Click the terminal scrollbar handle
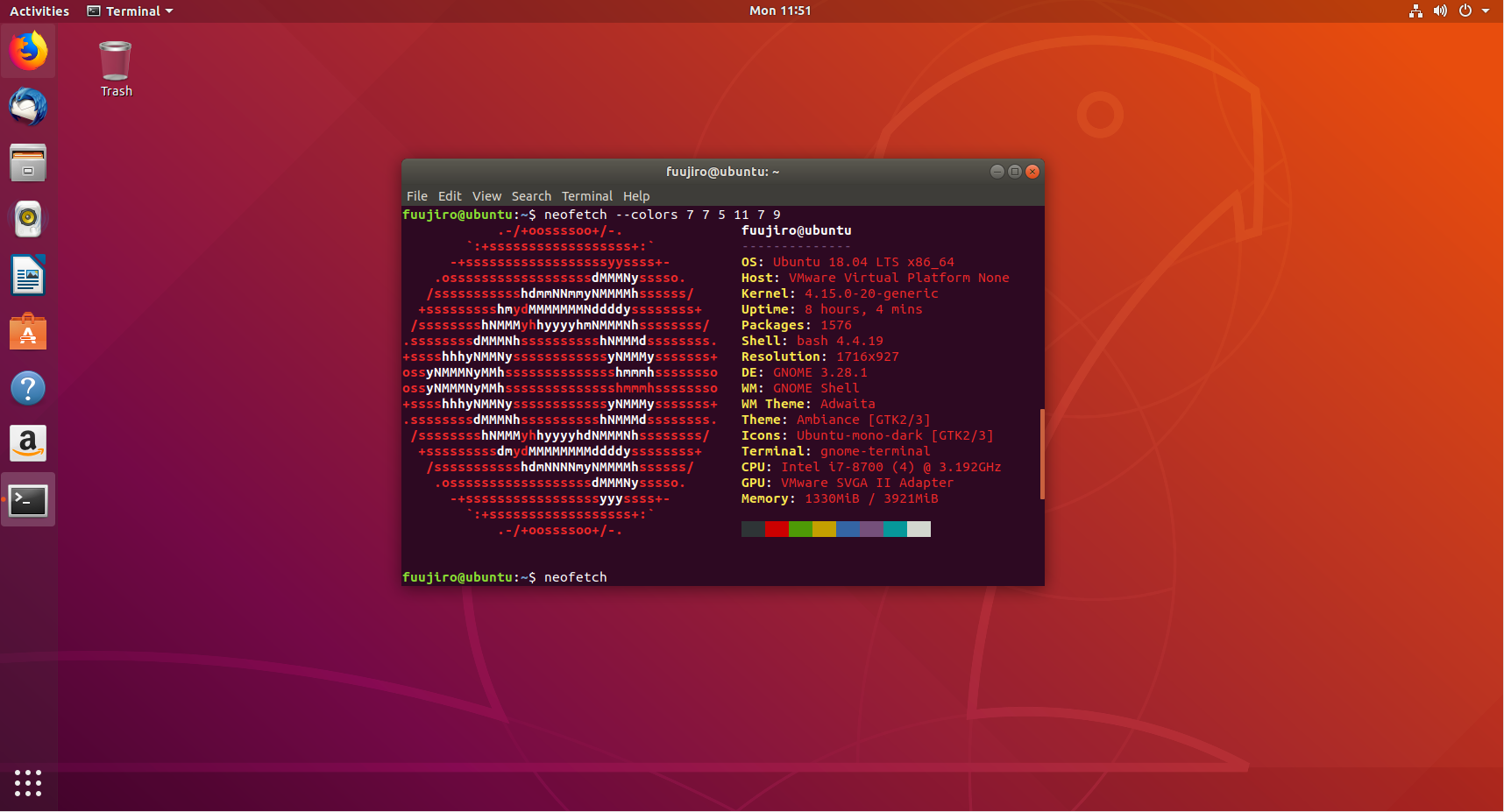Screen dimensions: 1504x812 pyautogui.click(x=1042, y=454)
